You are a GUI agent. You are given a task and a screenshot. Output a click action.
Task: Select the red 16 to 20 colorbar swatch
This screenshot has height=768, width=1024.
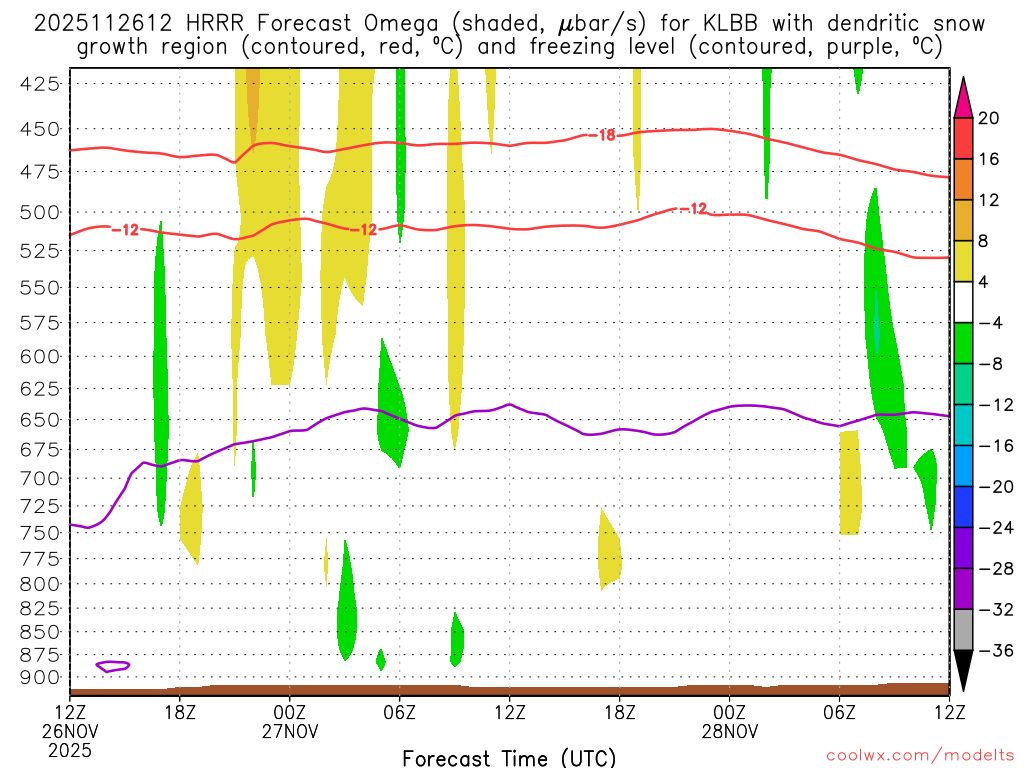tap(963, 138)
